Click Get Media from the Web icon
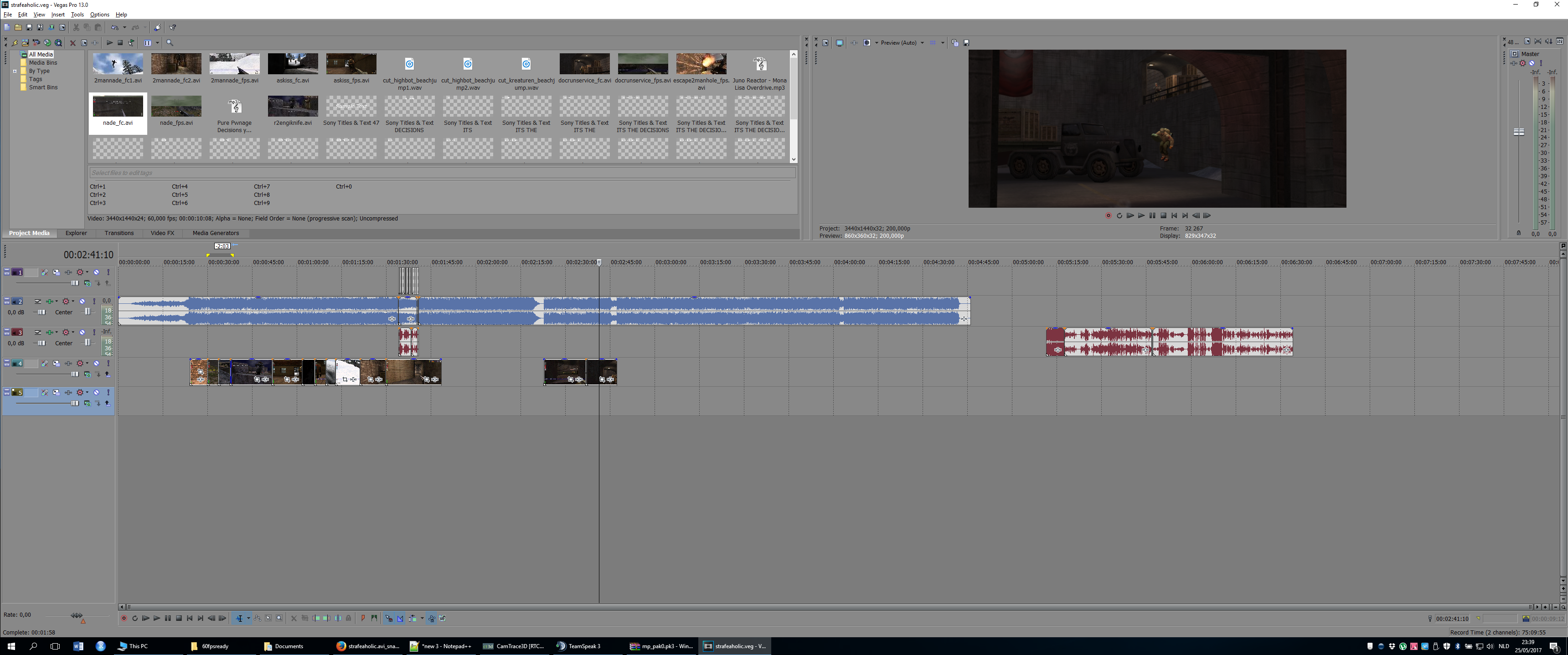 58,42
